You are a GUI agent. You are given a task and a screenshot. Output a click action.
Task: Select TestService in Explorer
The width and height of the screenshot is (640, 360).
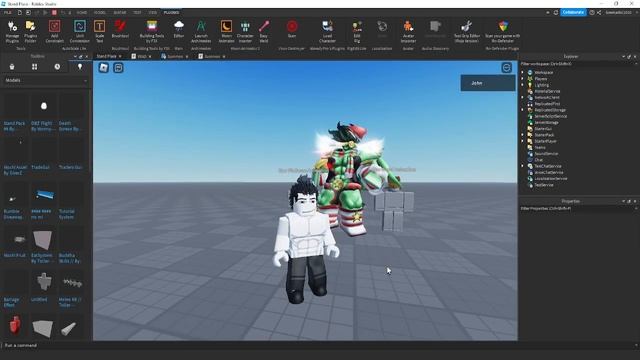543,185
